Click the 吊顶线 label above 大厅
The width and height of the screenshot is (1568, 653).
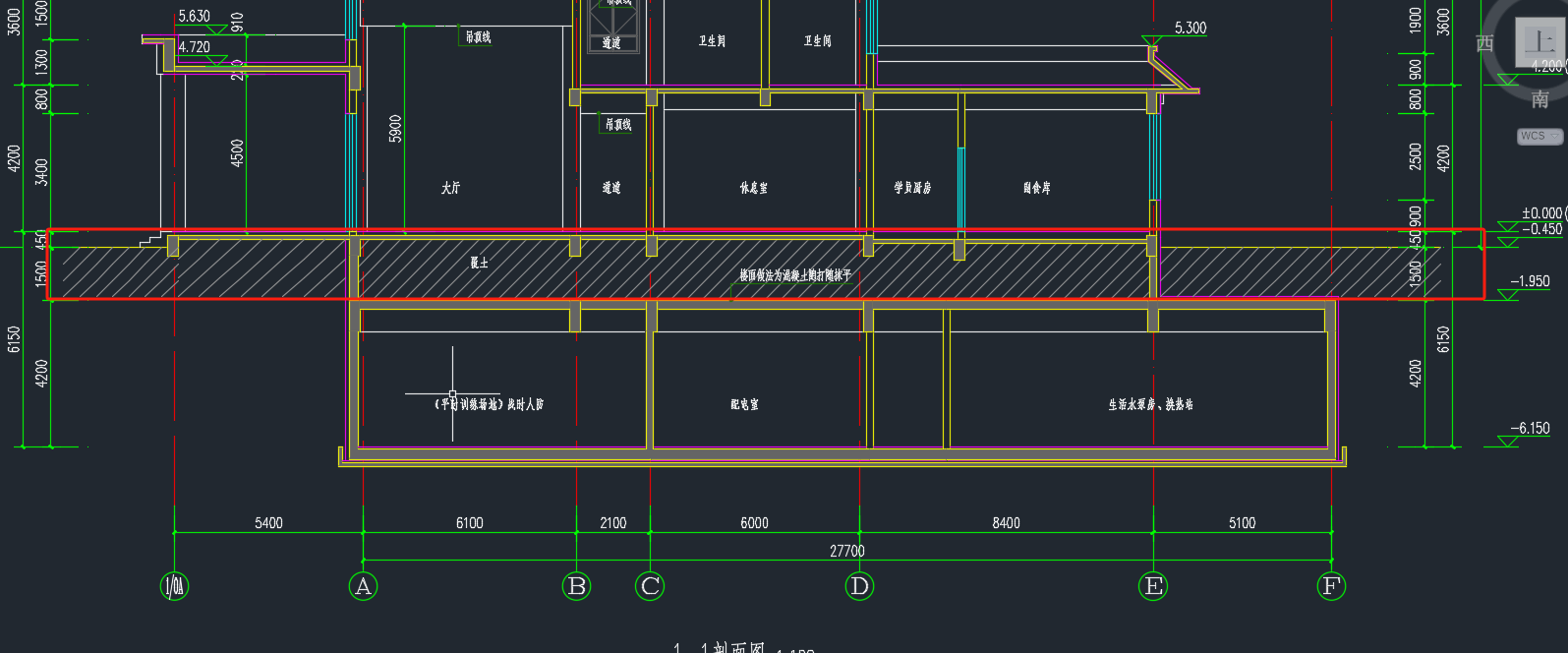click(478, 36)
